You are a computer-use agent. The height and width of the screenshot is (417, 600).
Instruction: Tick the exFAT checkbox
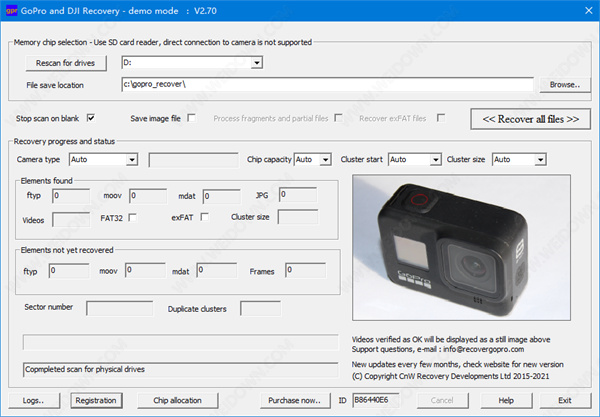[x=204, y=217]
